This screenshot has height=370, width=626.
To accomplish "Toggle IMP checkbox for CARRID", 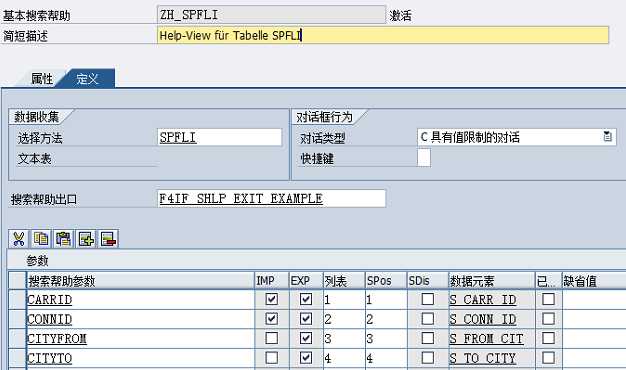I will [x=271, y=299].
